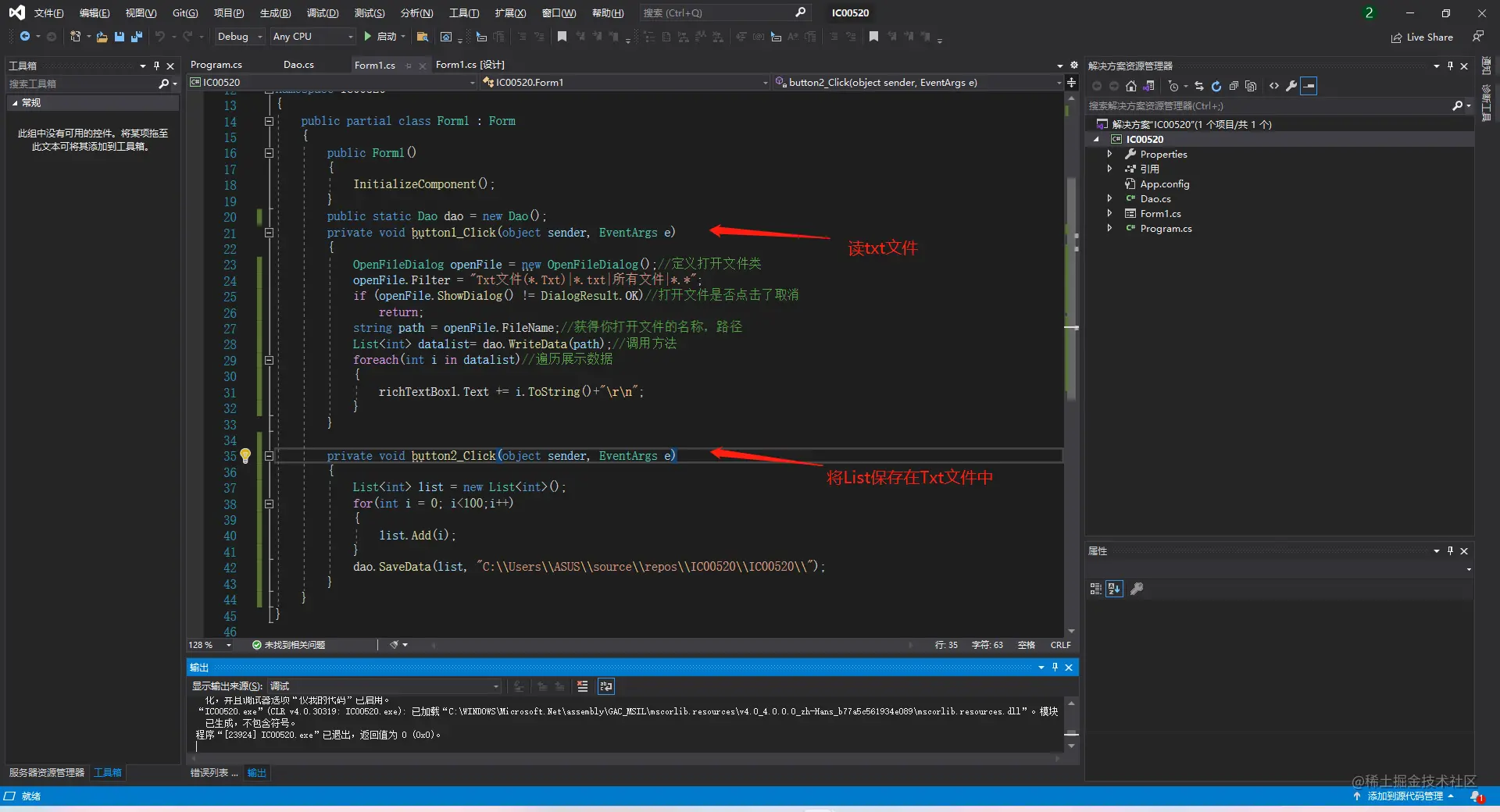This screenshot has width=1500, height=812.
Task: Click the Live Share button
Action: [x=1422, y=37]
